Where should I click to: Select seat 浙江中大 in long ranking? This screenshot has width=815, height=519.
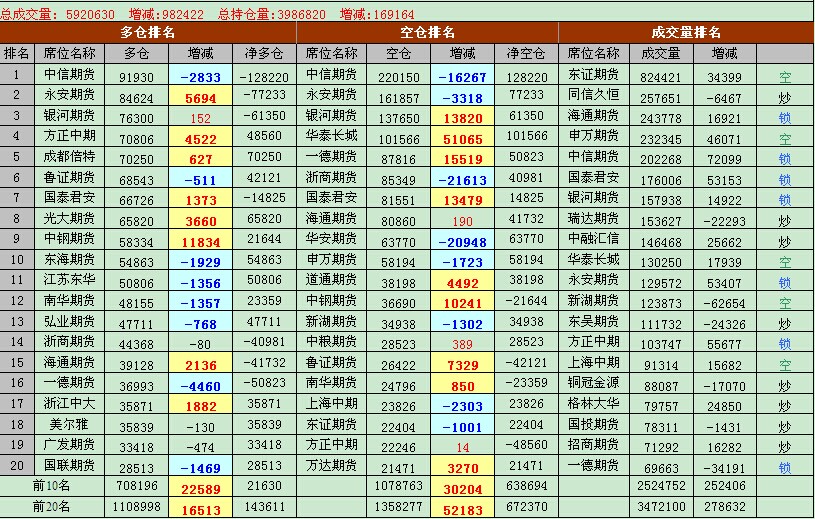(69, 404)
